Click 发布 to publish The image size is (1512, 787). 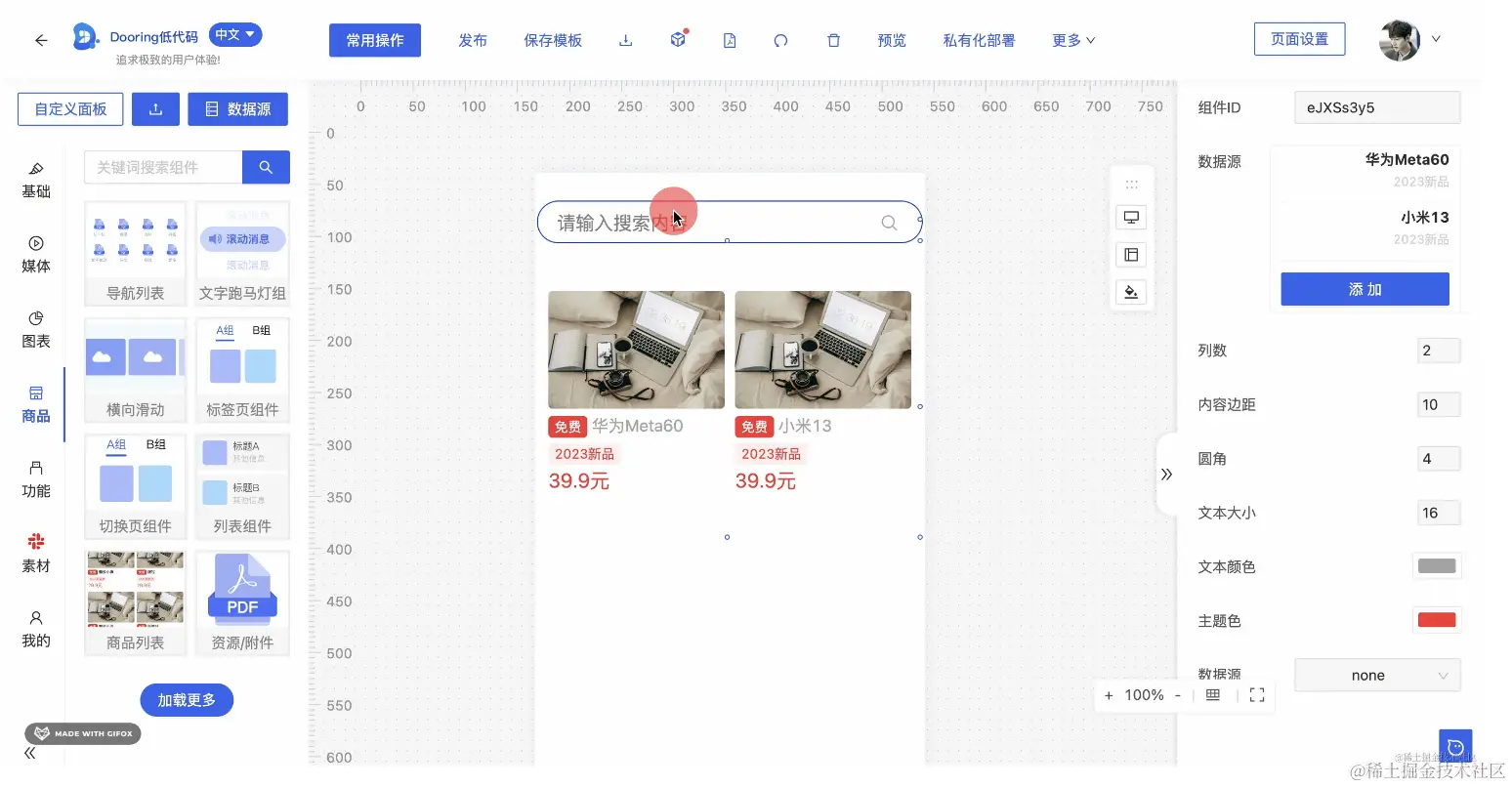pyautogui.click(x=473, y=40)
